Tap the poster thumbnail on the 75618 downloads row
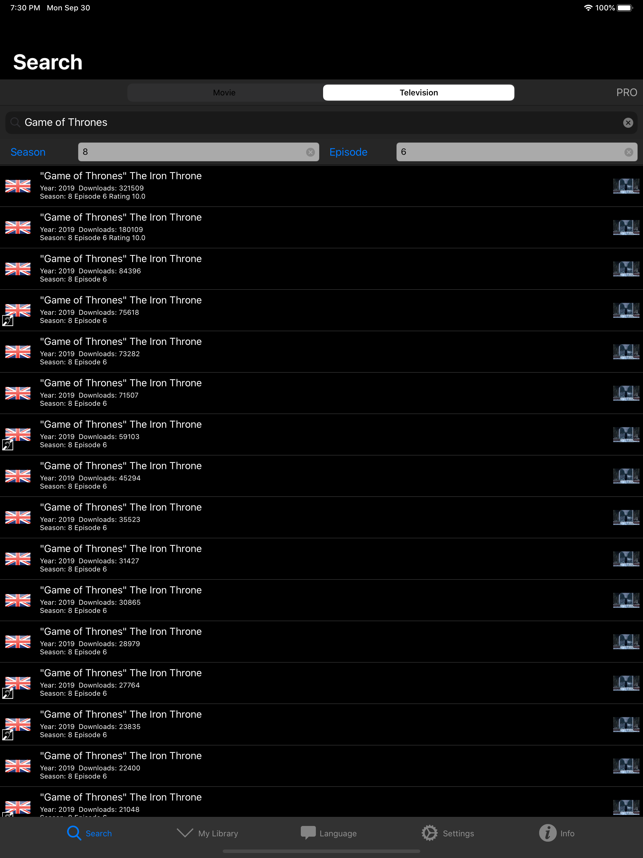The width and height of the screenshot is (643, 858). coord(626,310)
